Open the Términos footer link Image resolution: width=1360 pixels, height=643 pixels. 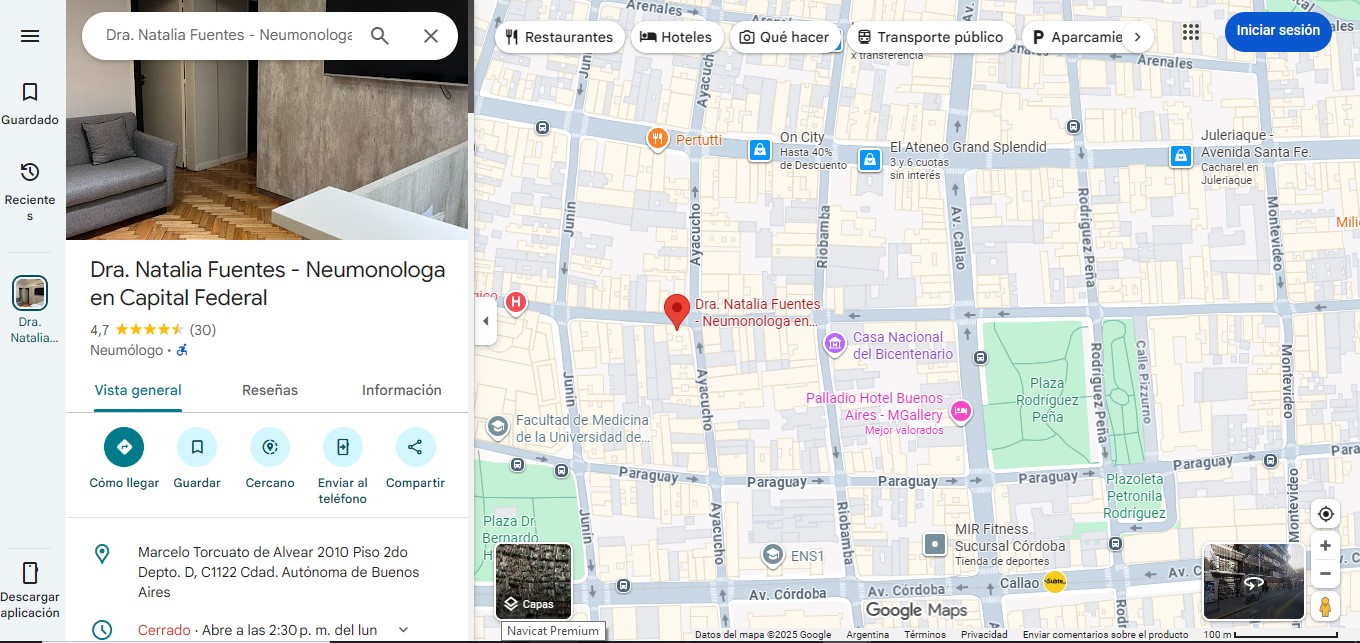(925, 635)
